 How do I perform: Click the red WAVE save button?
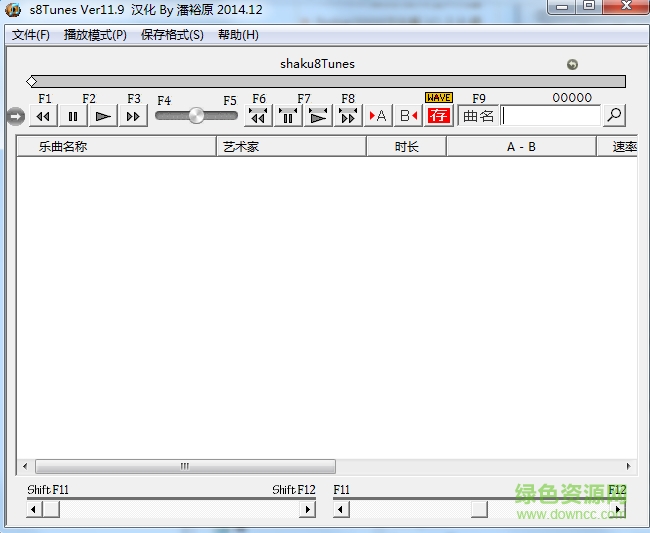(438, 116)
